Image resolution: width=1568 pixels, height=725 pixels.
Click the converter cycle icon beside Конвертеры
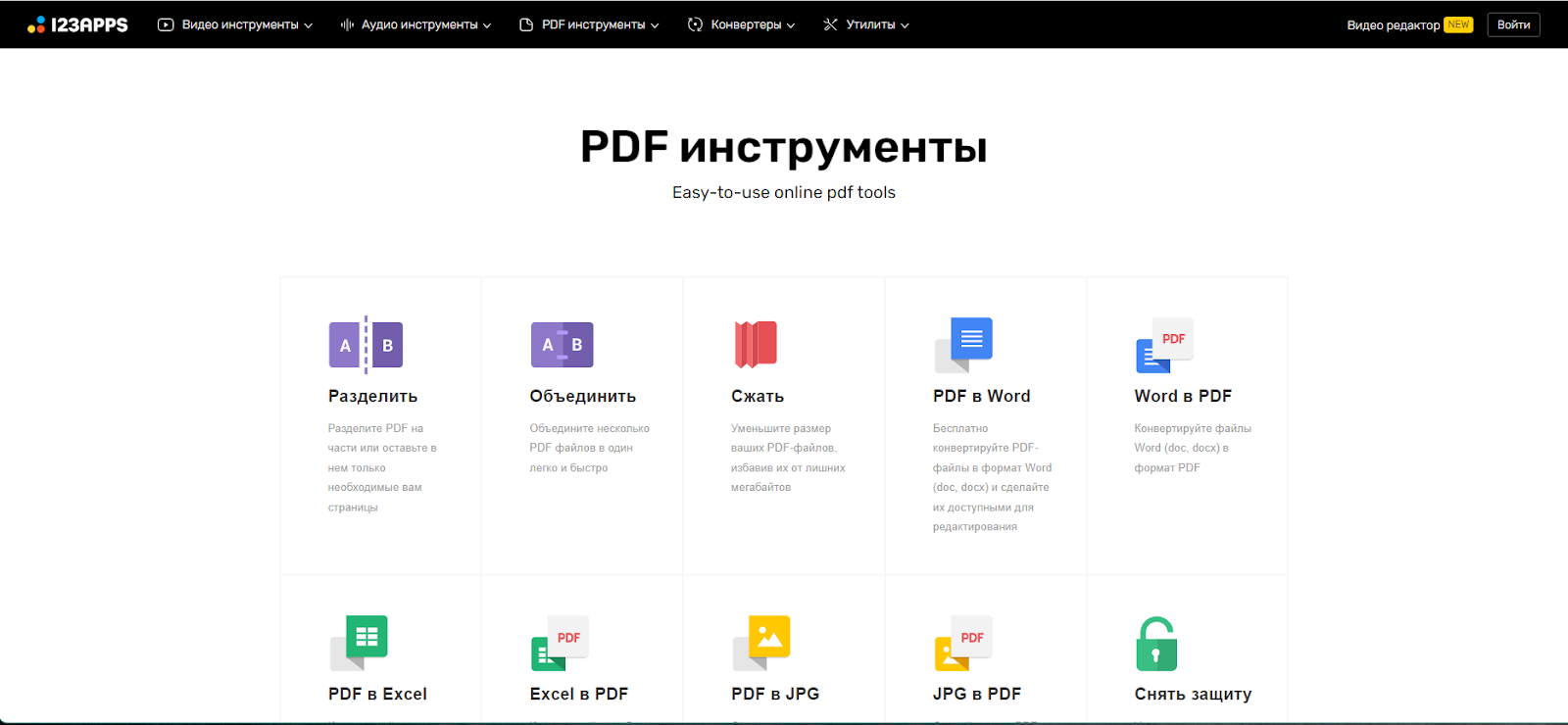[x=695, y=24]
